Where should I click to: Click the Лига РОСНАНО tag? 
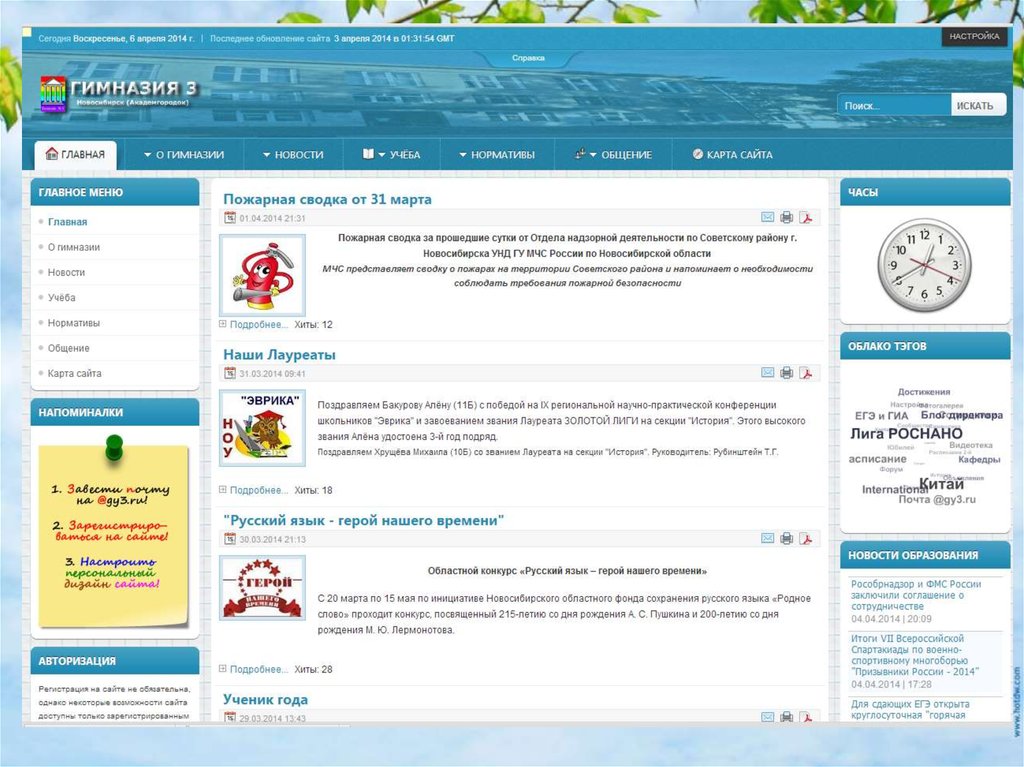click(906, 434)
